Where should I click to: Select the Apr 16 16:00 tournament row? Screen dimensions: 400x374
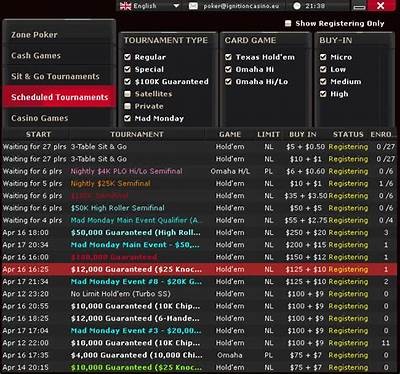(x=199, y=257)
